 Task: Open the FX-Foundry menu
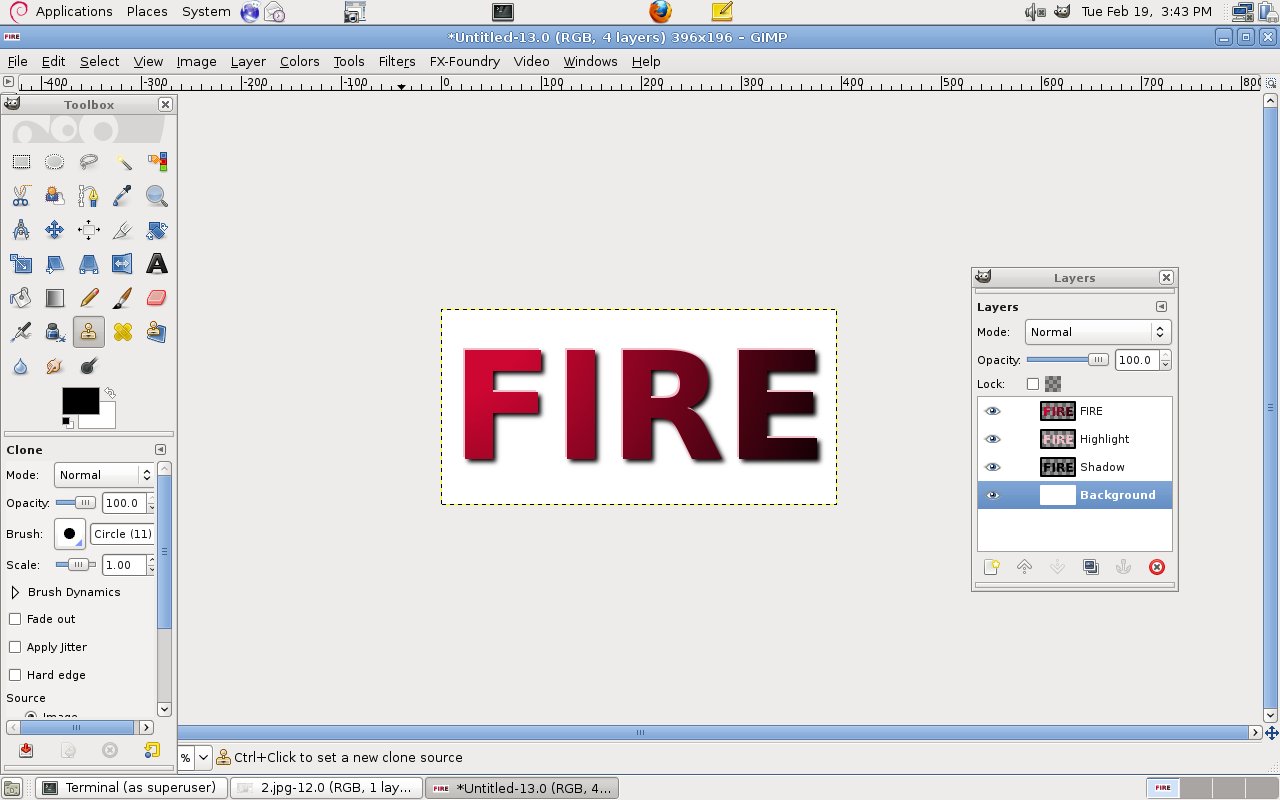tap(464, 61)
